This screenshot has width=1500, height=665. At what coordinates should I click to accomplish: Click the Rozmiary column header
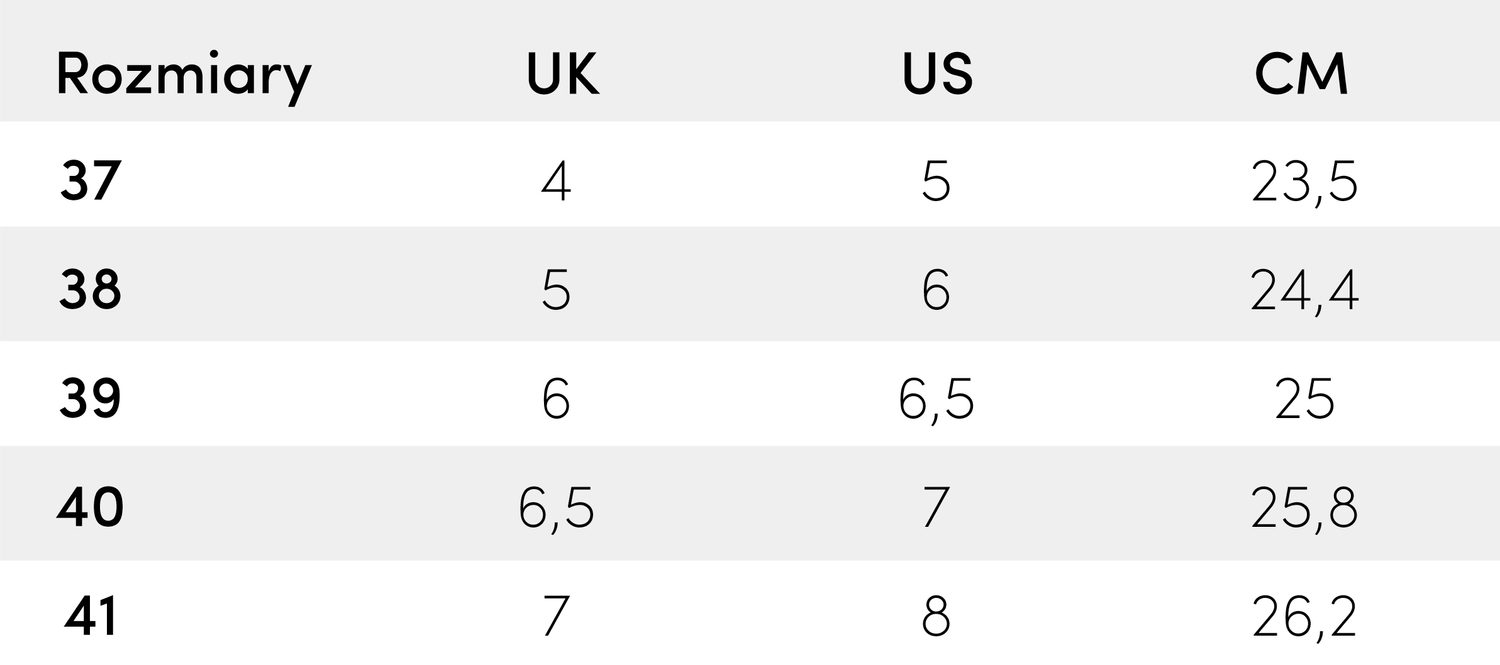point(183,76)
